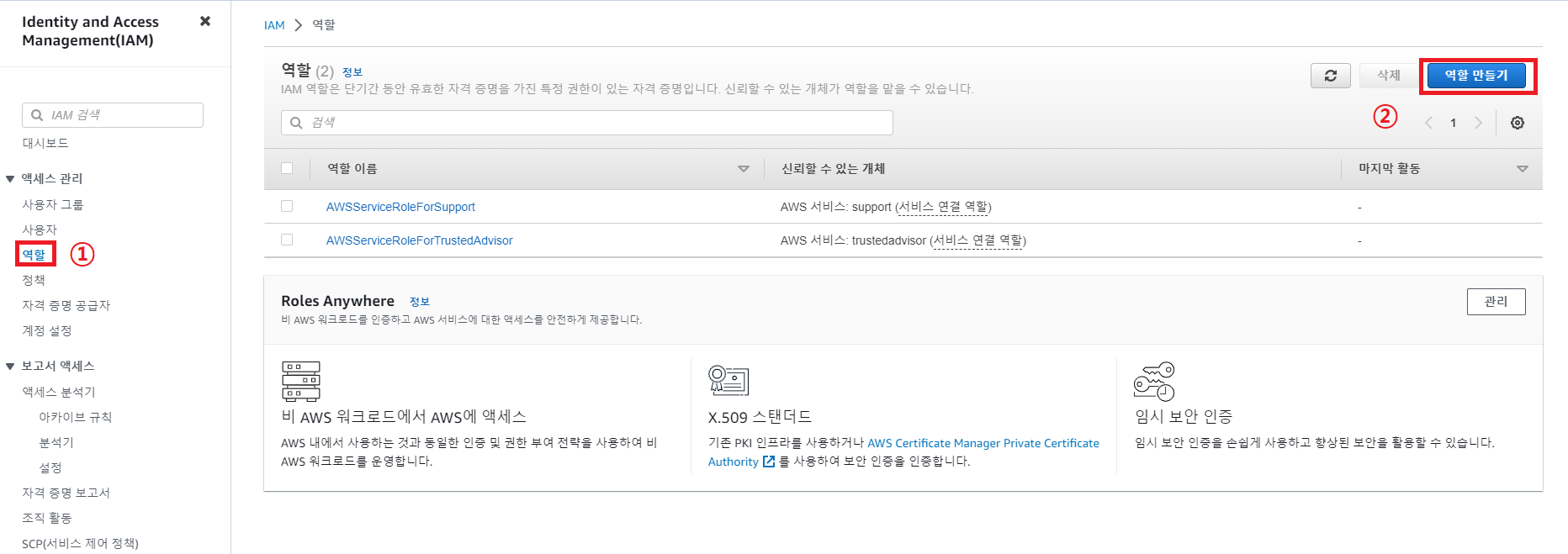Click trustedadvisor 서비스 연결 역할 text

(977, 240)
